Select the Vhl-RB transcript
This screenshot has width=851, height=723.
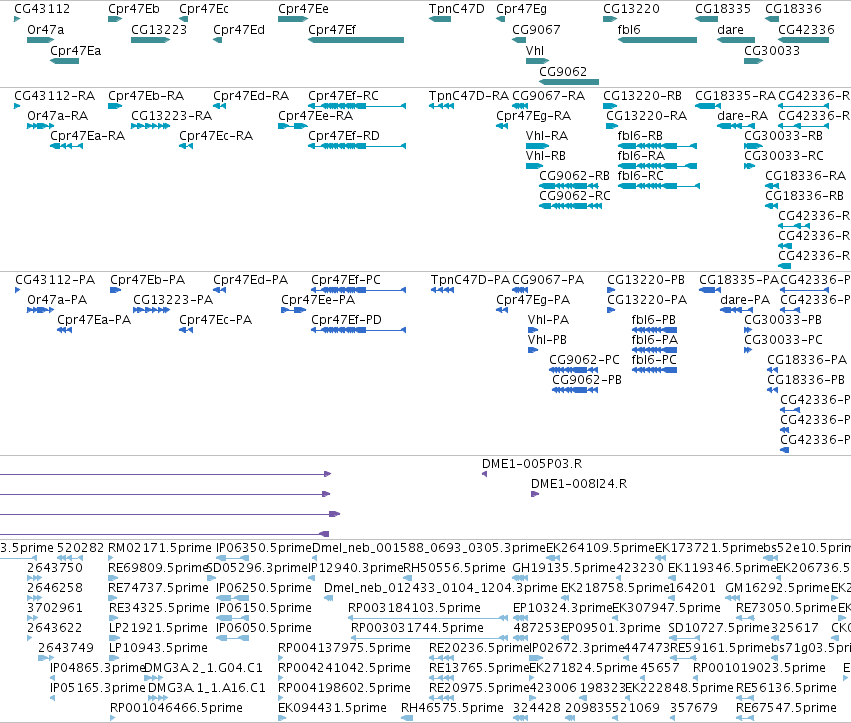click(x=535, y=166)
